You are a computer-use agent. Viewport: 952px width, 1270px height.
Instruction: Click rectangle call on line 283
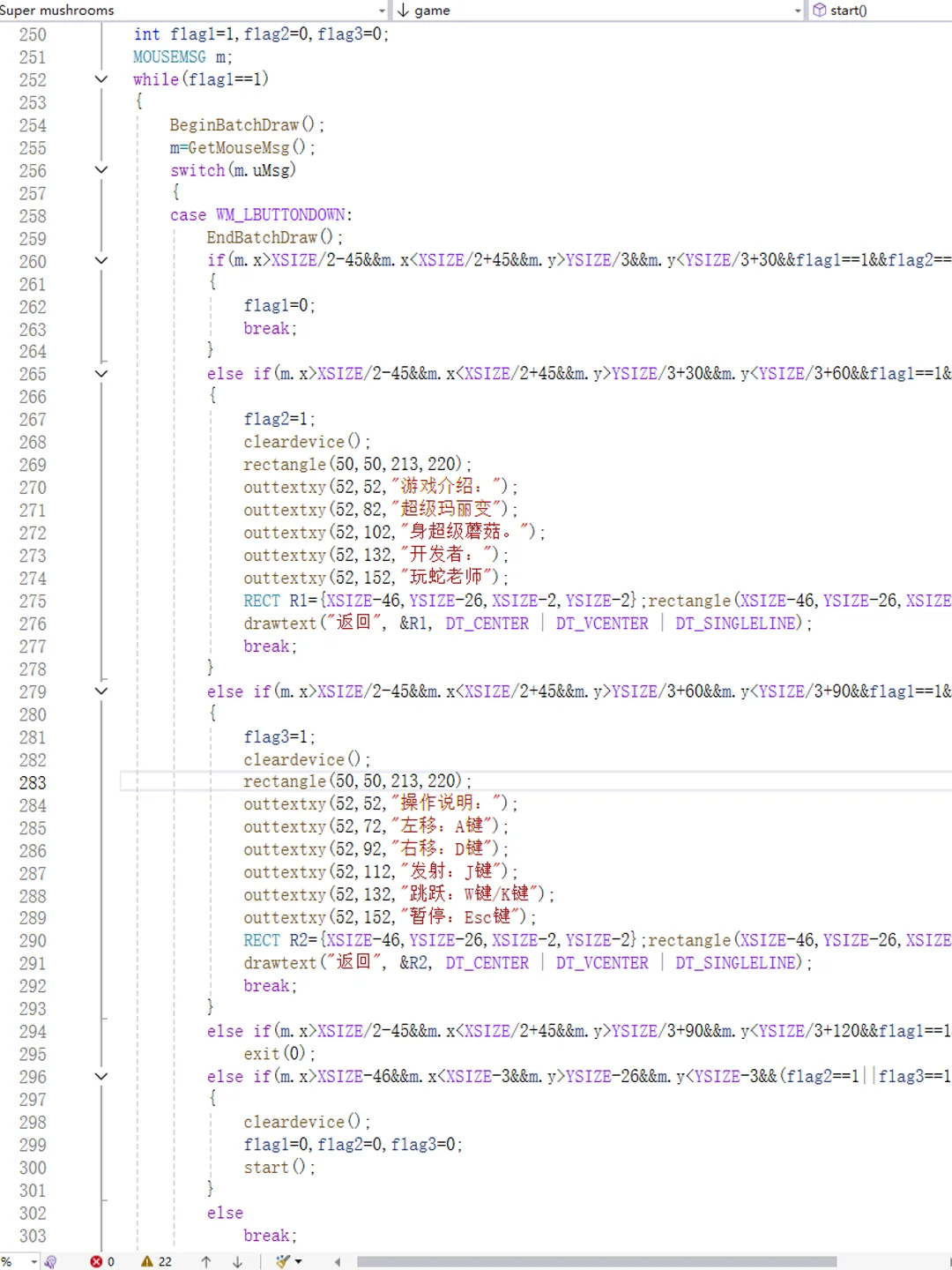pos(357,782)
